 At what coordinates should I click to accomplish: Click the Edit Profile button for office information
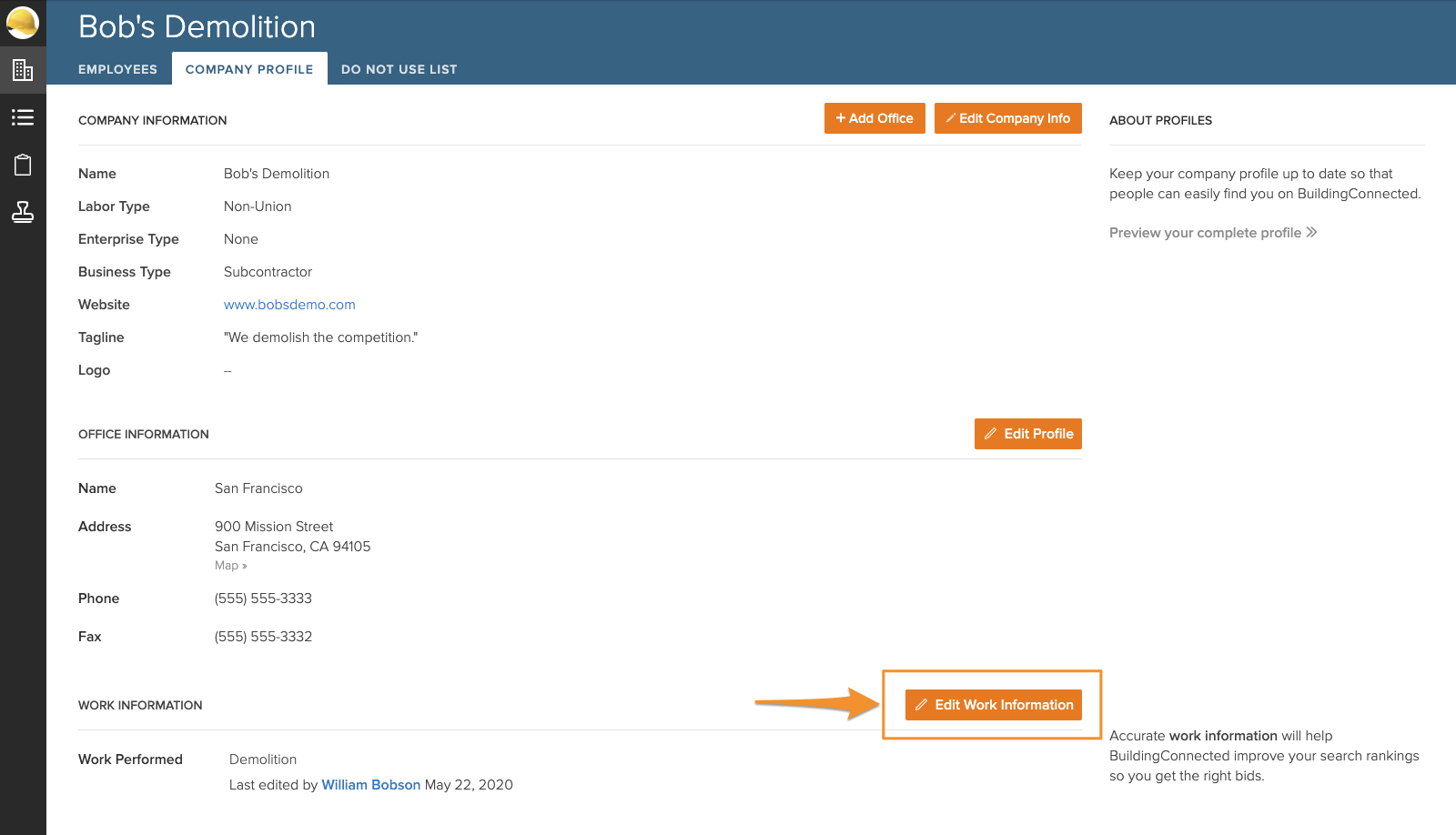click(1027, 434)
